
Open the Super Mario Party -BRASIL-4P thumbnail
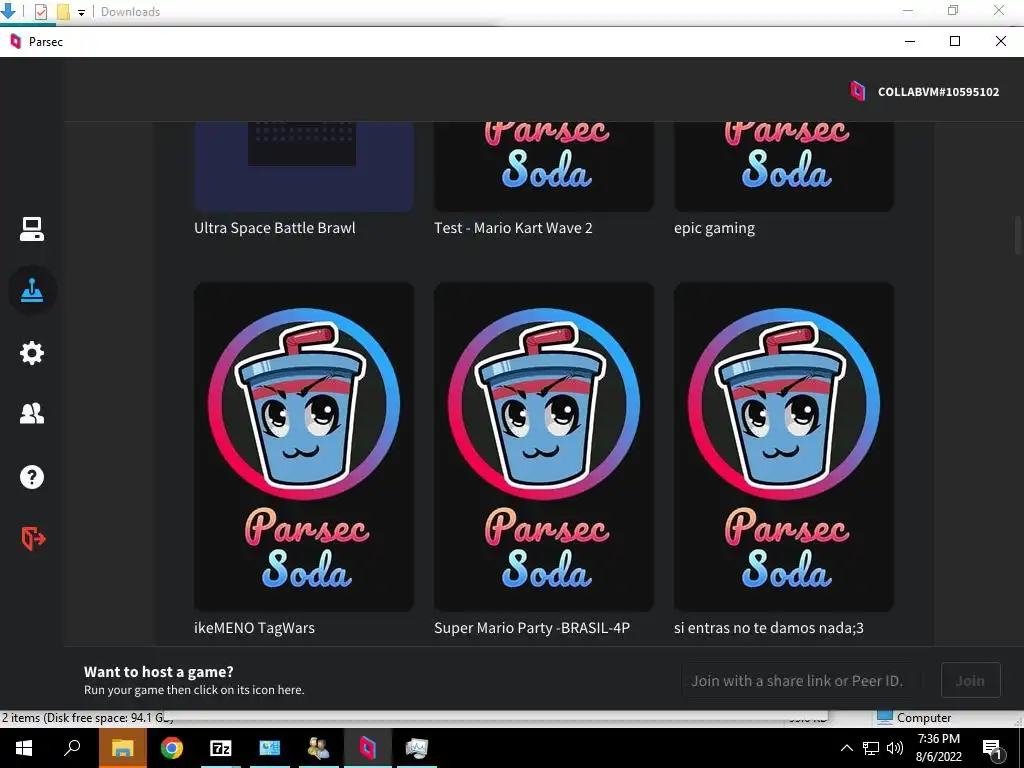(543, 447)
